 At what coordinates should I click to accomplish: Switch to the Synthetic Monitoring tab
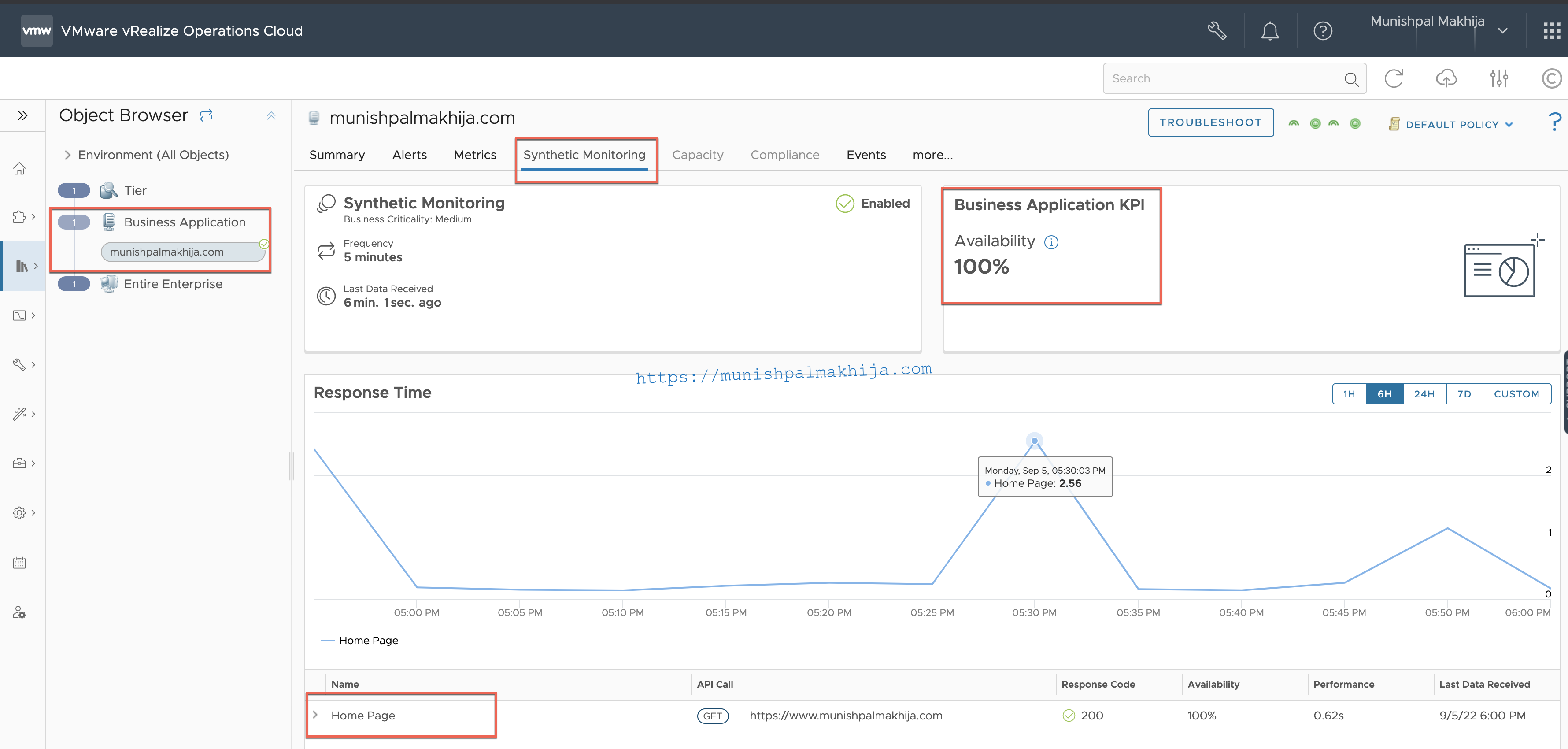coord(584,155)
